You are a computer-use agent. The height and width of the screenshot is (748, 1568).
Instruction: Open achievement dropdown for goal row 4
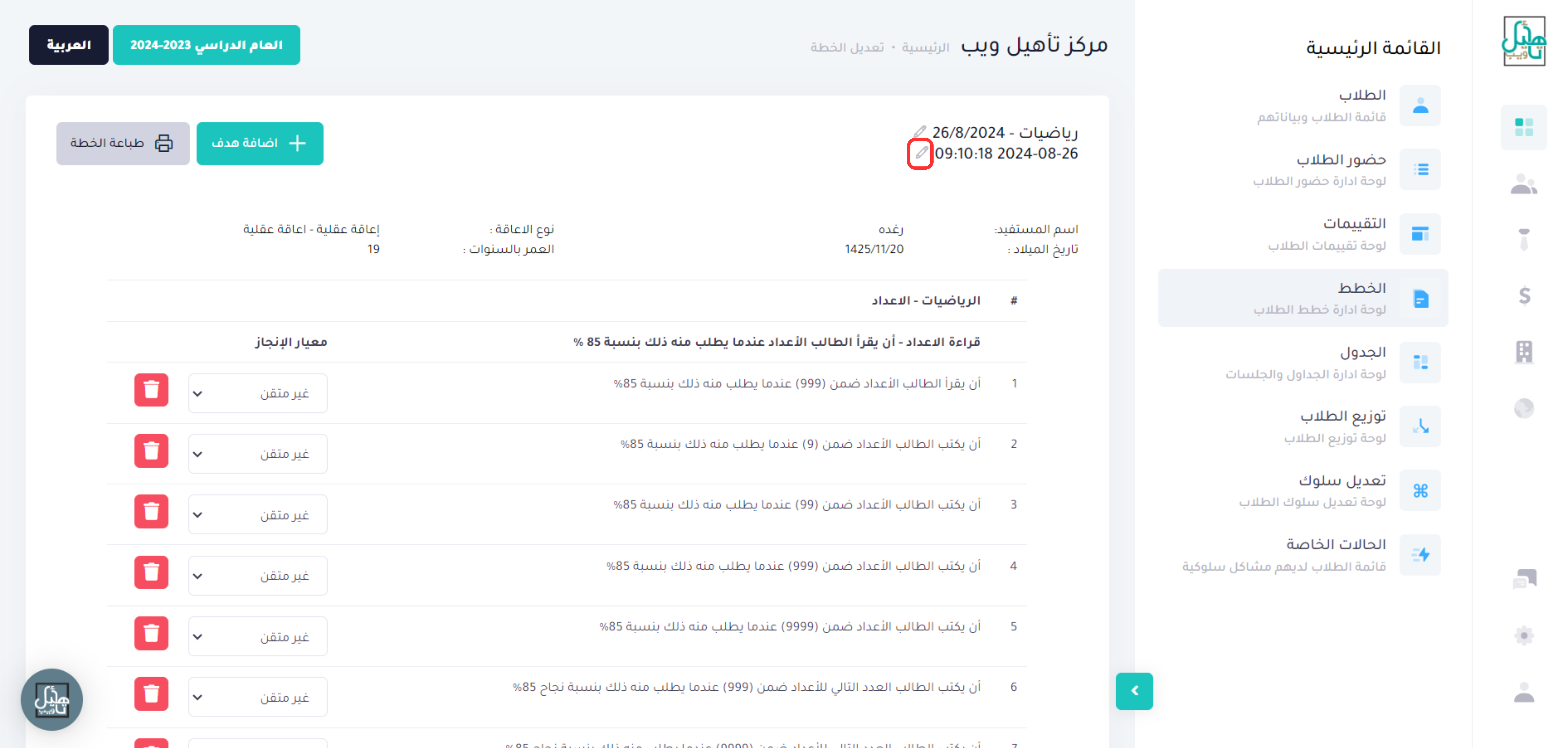tap(258, 575)
